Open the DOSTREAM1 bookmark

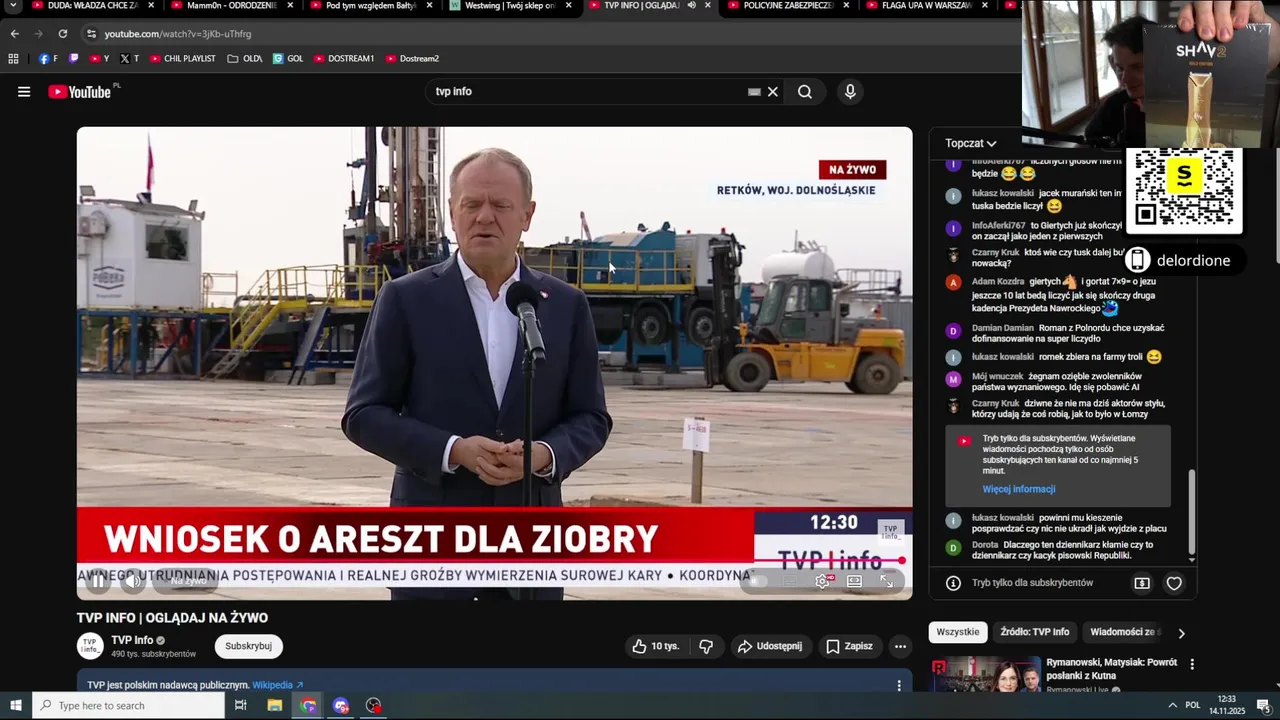pos(344,59)
